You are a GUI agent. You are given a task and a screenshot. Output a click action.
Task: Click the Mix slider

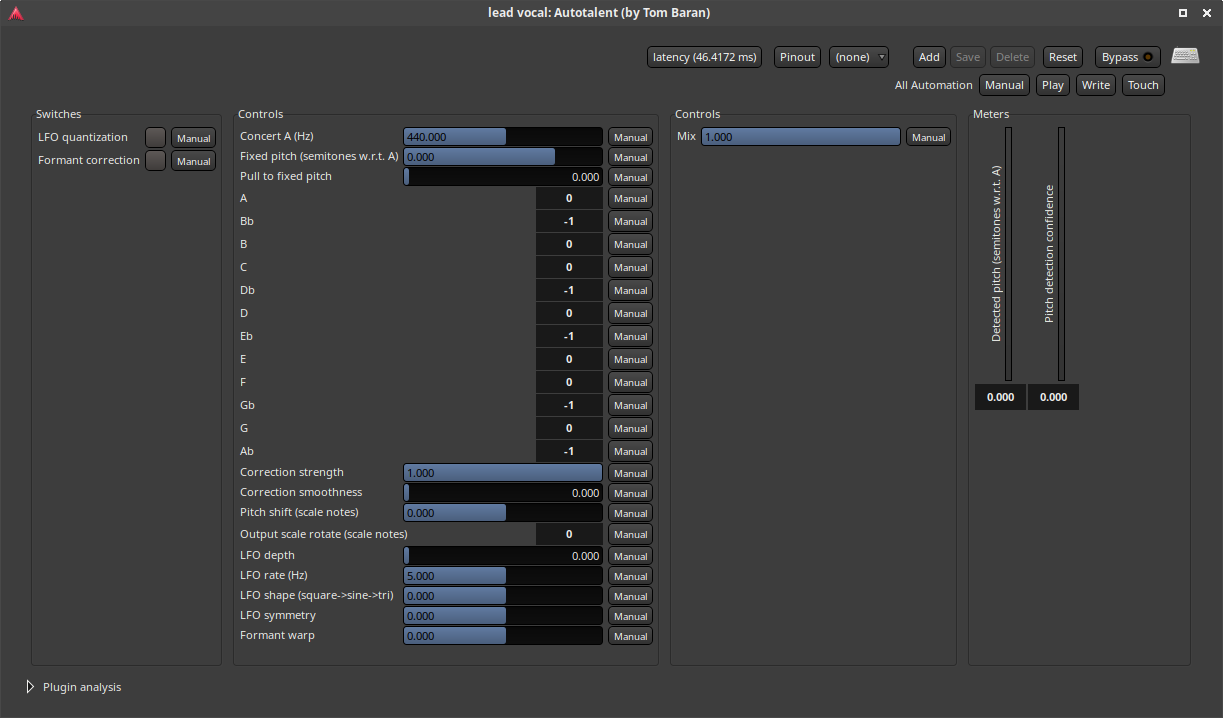coord(801,137)
